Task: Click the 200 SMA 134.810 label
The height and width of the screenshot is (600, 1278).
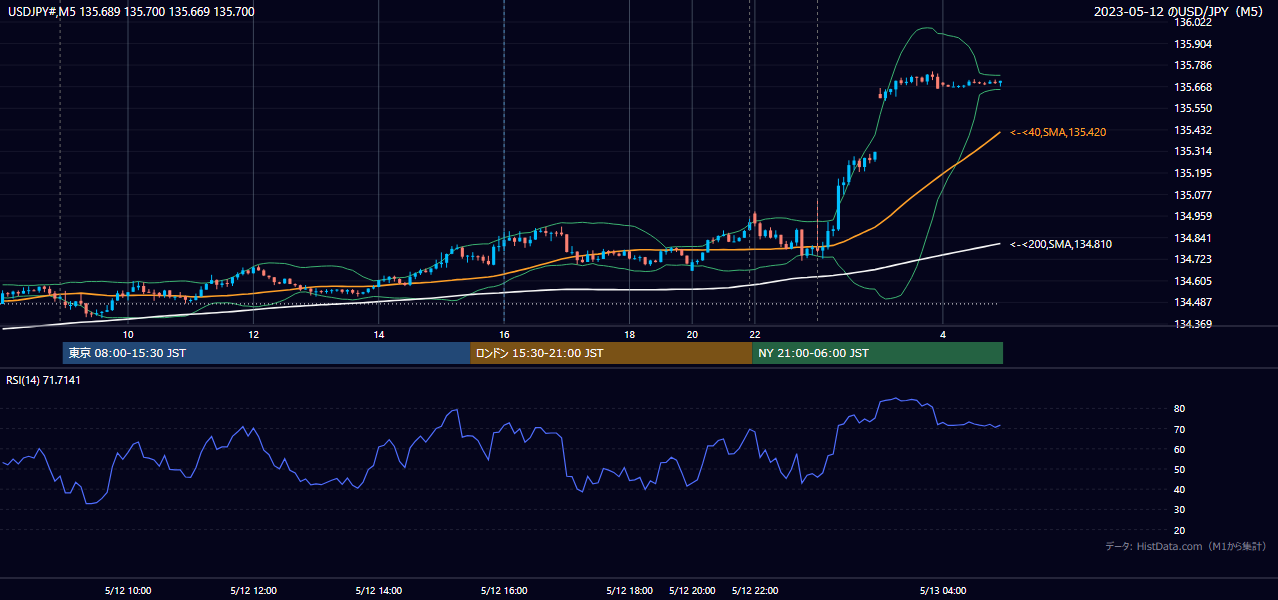Action: pyautogui.click(x=1061, y=244)
